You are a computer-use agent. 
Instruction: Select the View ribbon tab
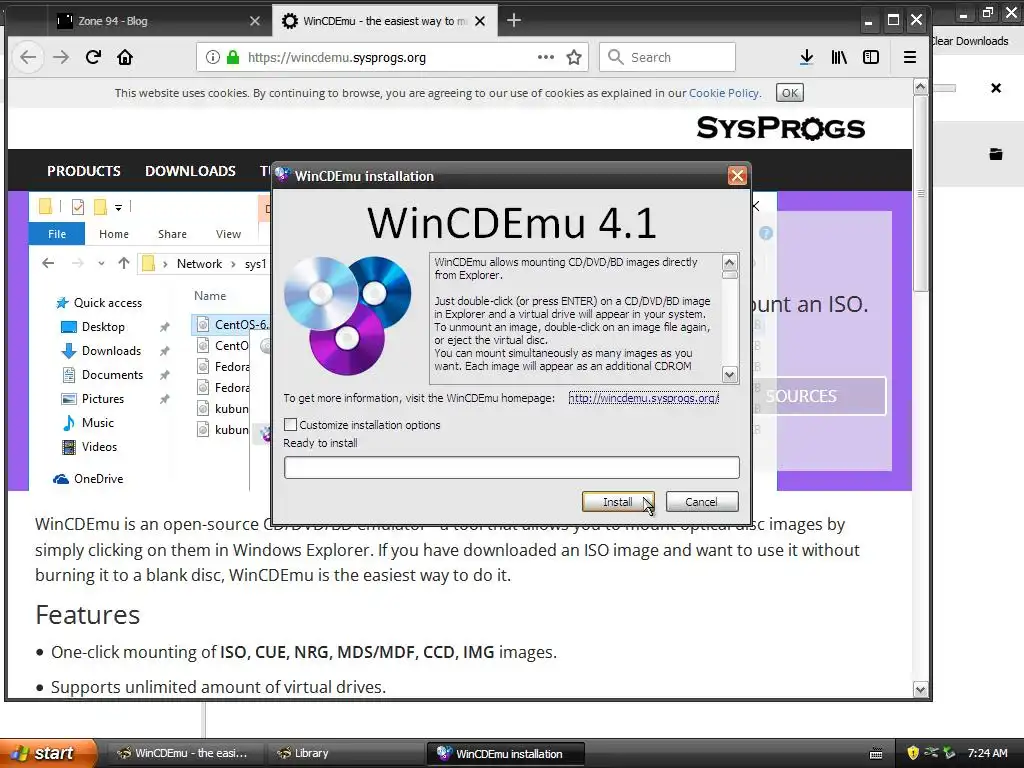(x=229, y=234)
